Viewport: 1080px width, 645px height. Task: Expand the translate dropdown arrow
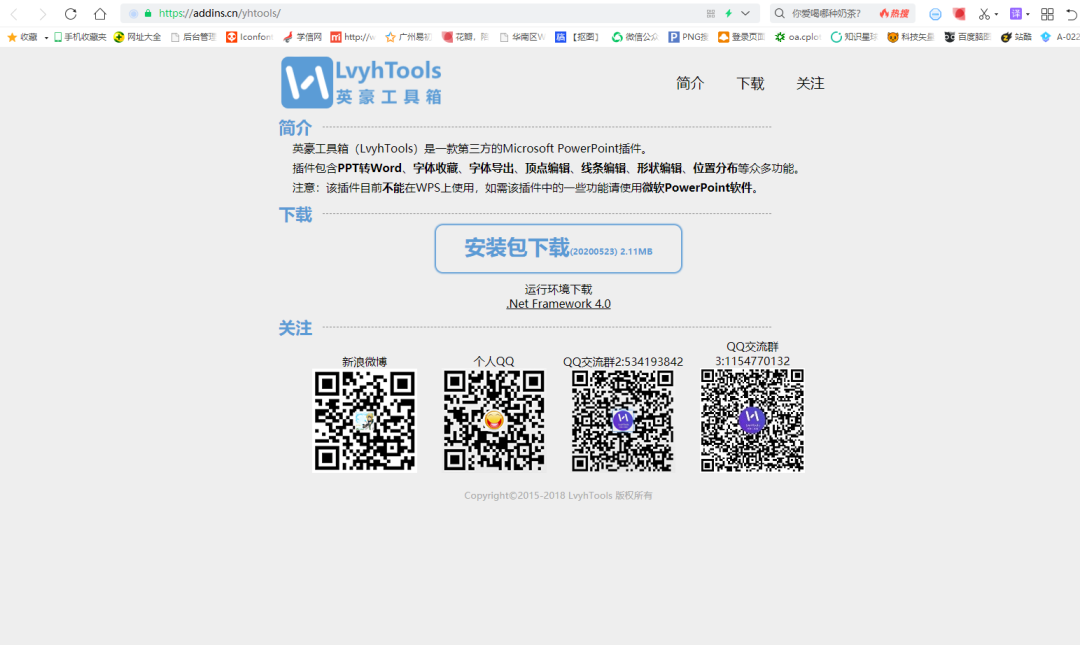pyautogui.click(x=1028, y=14)
